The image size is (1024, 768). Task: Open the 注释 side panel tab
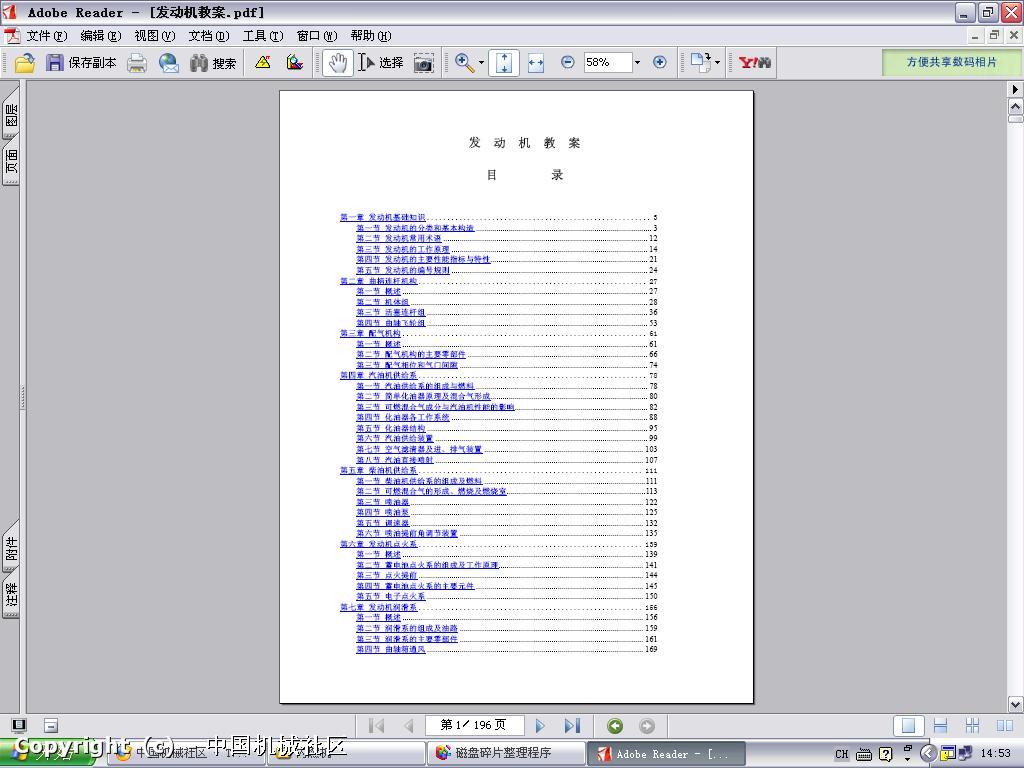coord(11,594)
